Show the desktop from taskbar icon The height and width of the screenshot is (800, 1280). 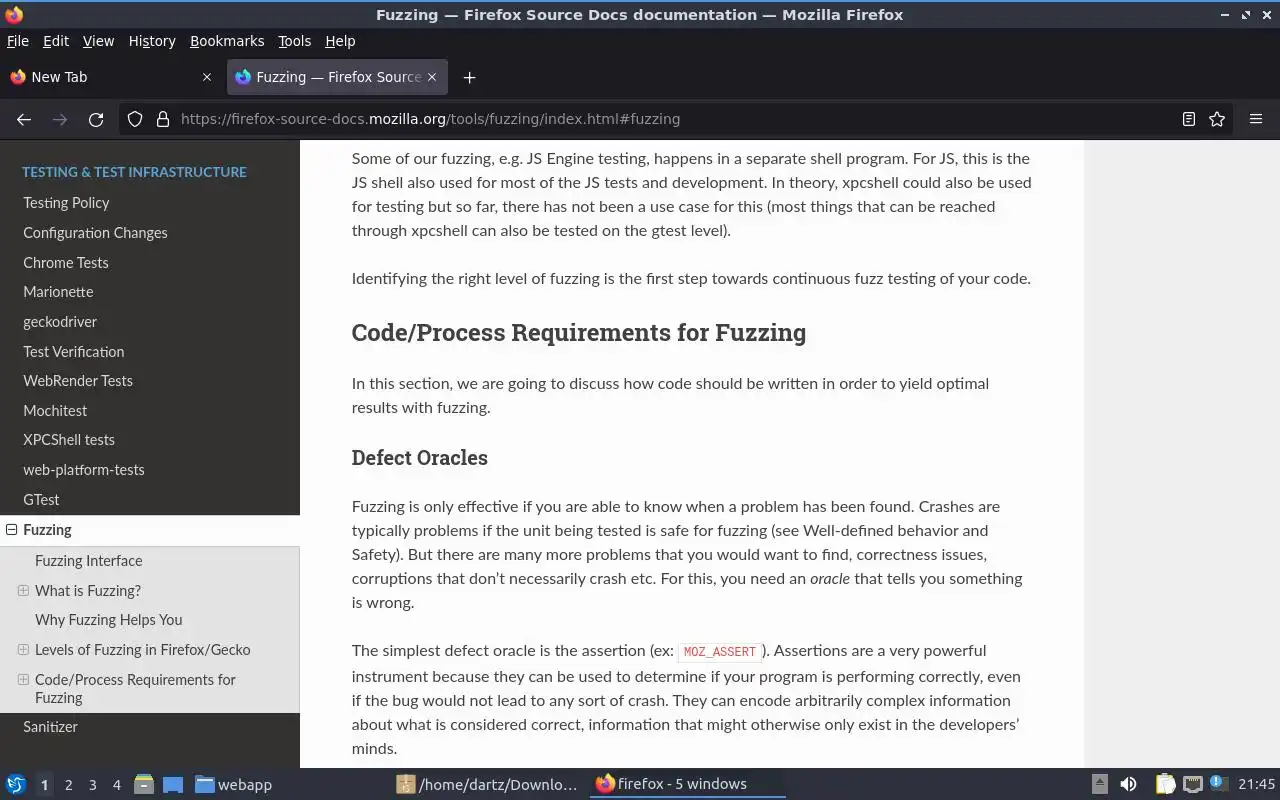[x=172, y=784]
